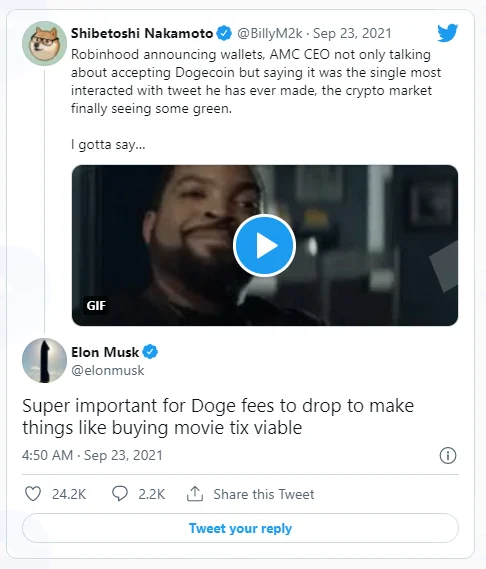Visit the @elonmusk handle
This screenshot has height=569, width=486.
coord(108,371)
